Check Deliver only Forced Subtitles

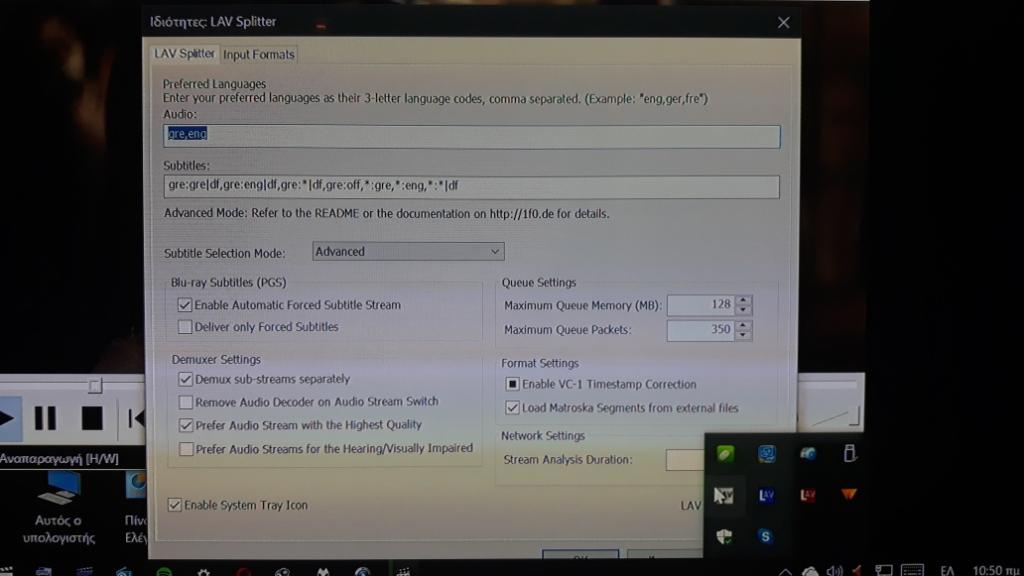coord(185,327)
